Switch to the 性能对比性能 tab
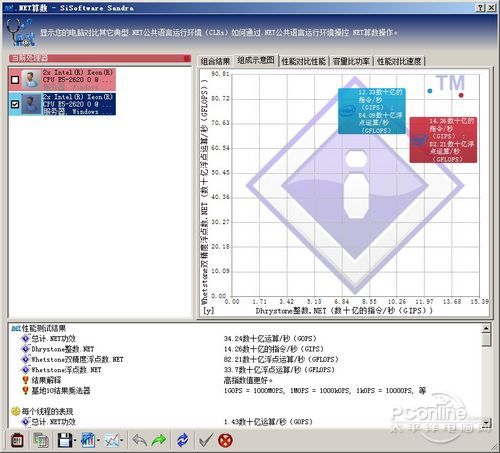The width and height of the screenshot is (500, 453). [x=304, y=61]
